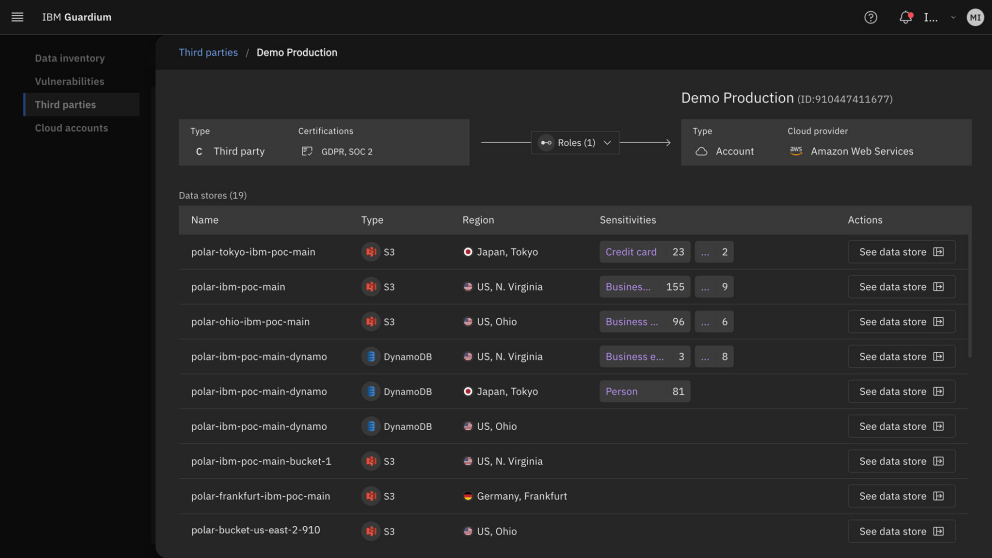The image size is (992, 558).
Task: Click the Sensitivities column header
Action: click(628, 220)
